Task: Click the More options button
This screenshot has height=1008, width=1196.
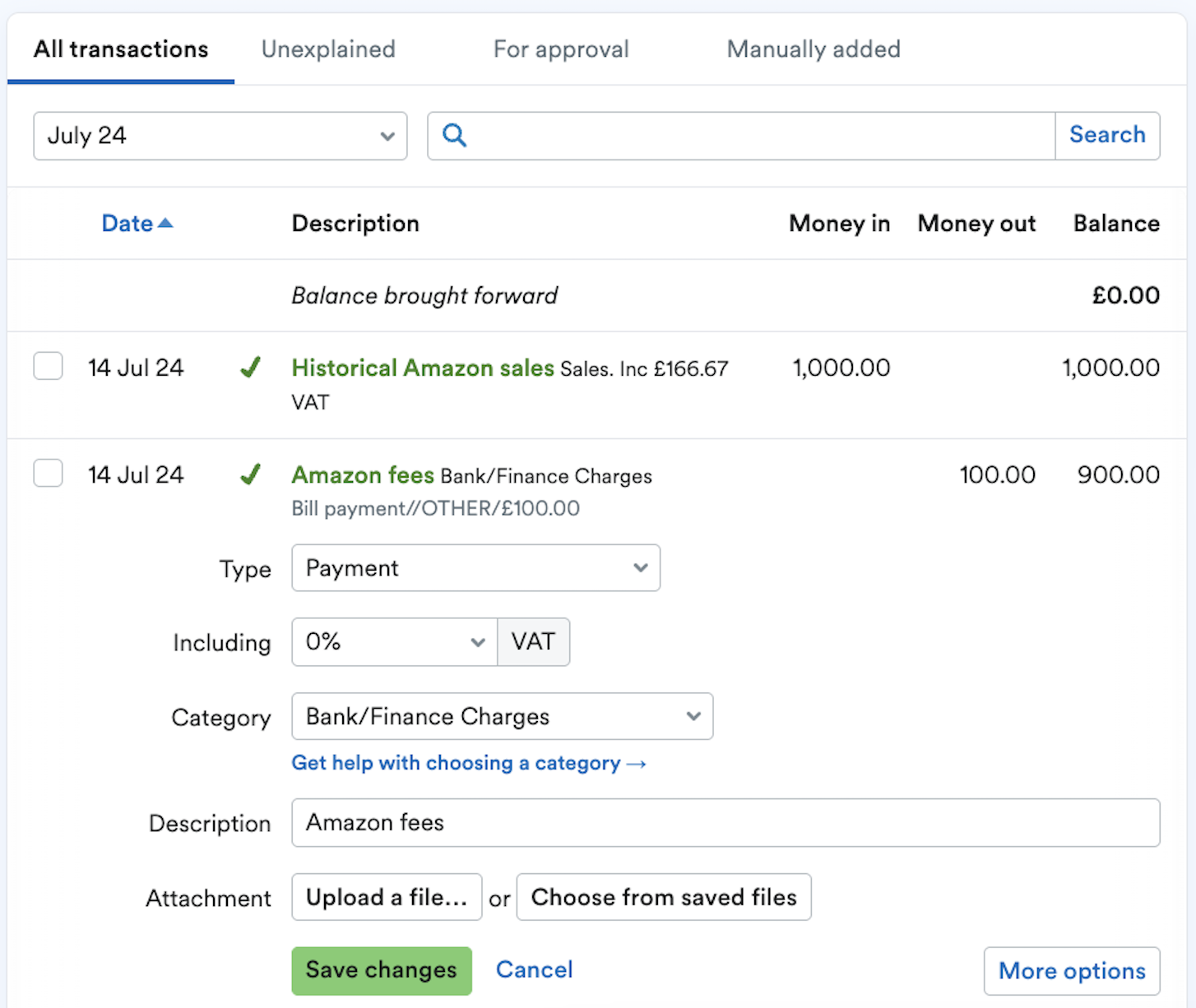Action: (x=1072, y=971)
